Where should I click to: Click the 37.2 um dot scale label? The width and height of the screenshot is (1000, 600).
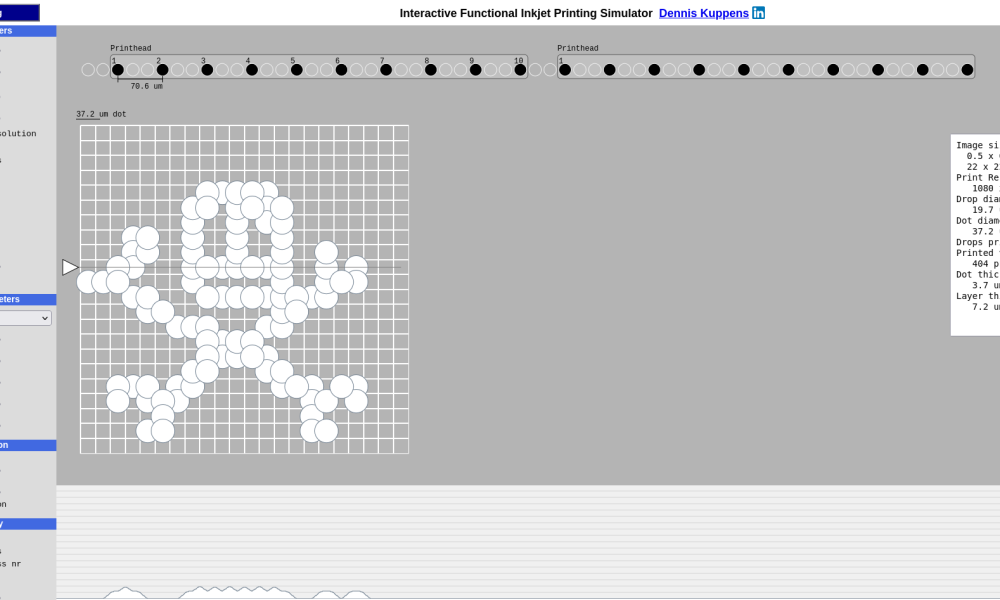[101, 114]
